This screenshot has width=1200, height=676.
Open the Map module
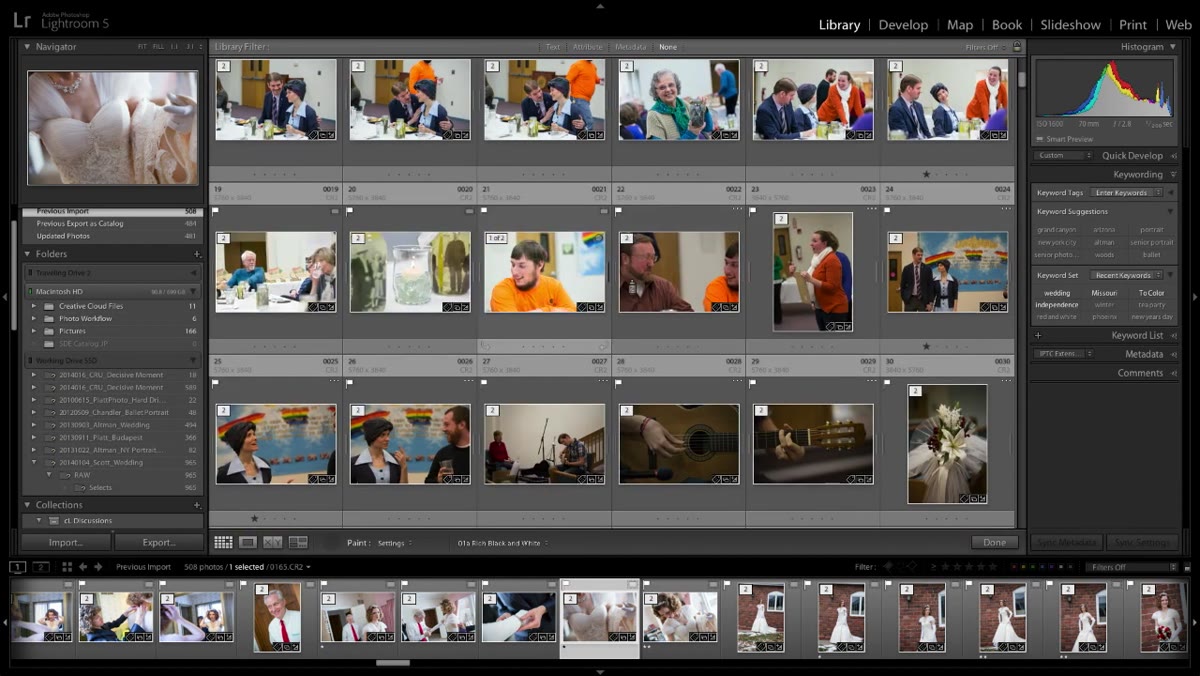tap(960, 25)
